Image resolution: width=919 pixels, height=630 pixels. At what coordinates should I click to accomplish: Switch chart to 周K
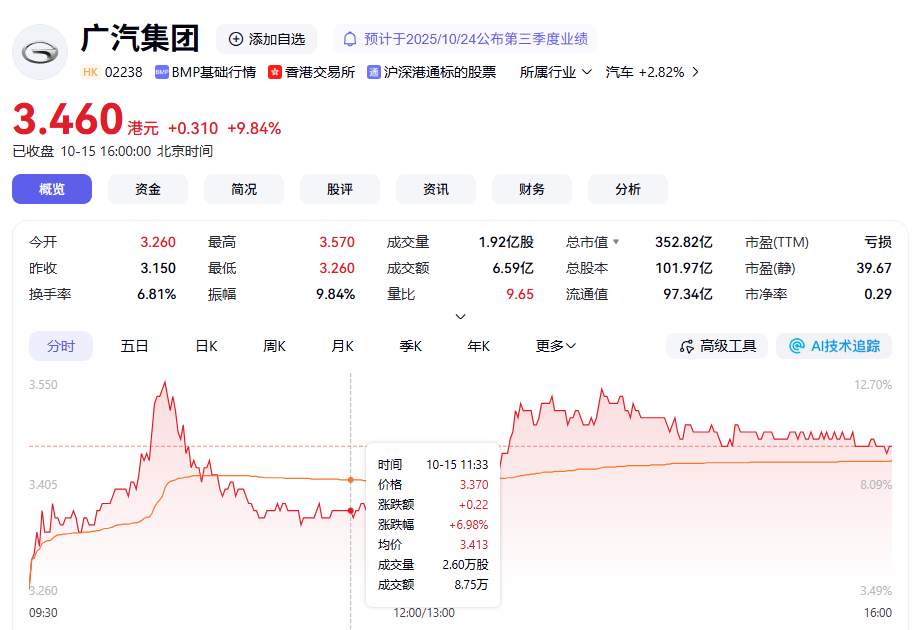(274, 346)
